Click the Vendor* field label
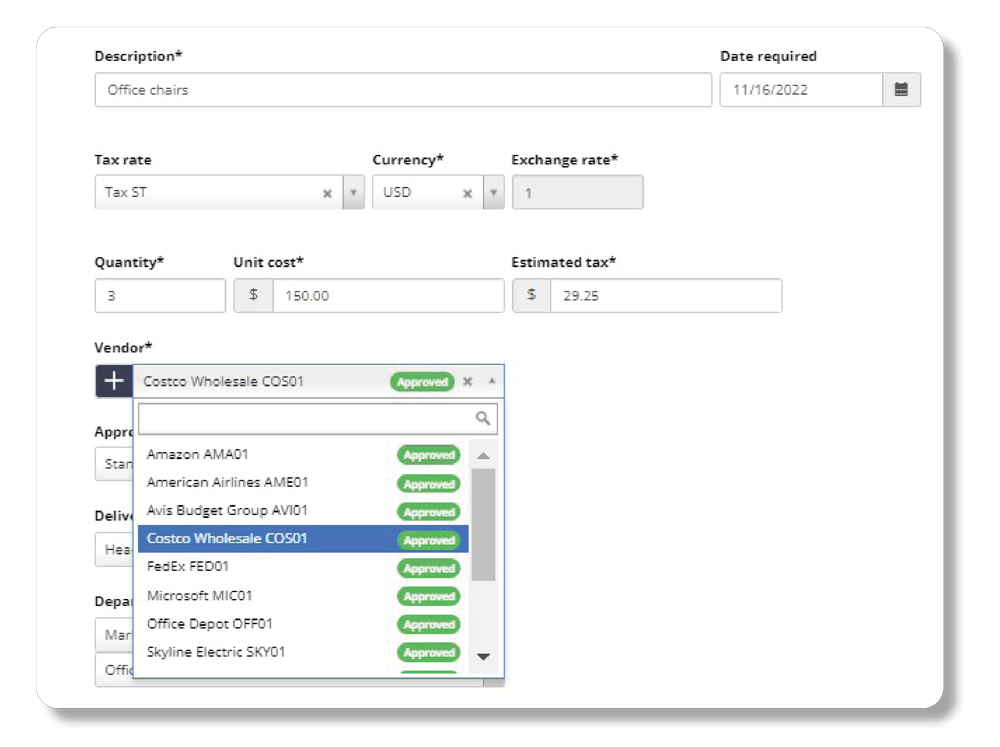 click(x=123, y=348)
